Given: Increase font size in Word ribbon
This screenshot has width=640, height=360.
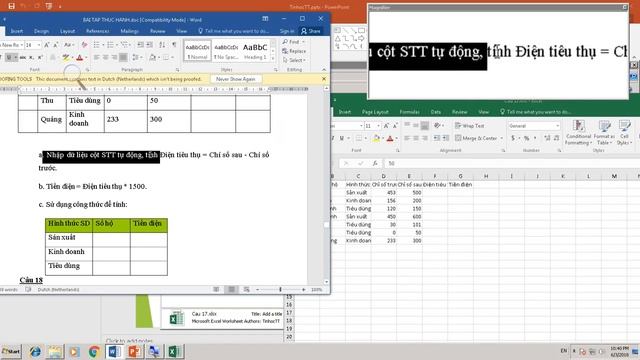Looking at the screenshot, I should pos(47,45).
